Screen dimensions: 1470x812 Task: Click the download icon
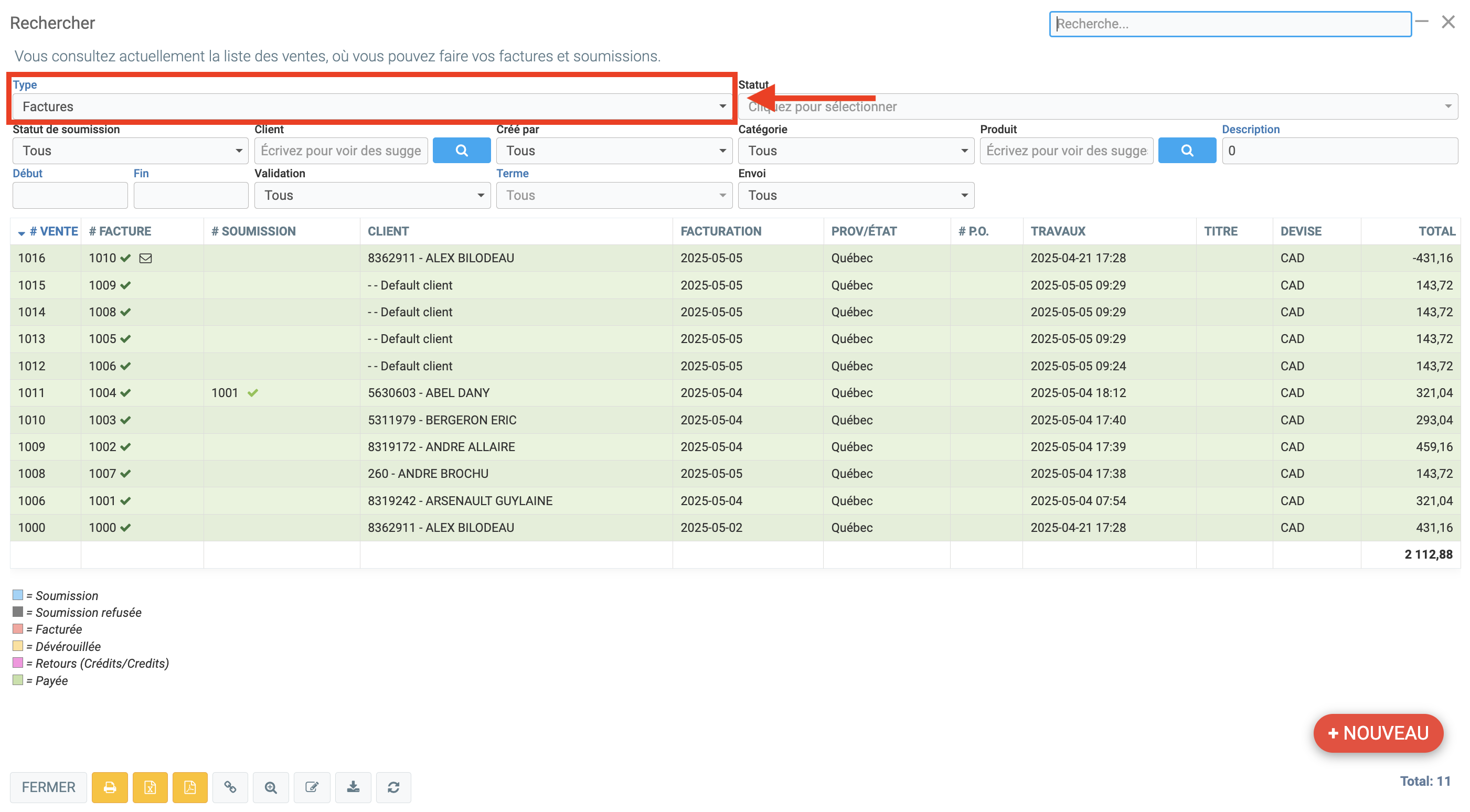click(353, 787)
